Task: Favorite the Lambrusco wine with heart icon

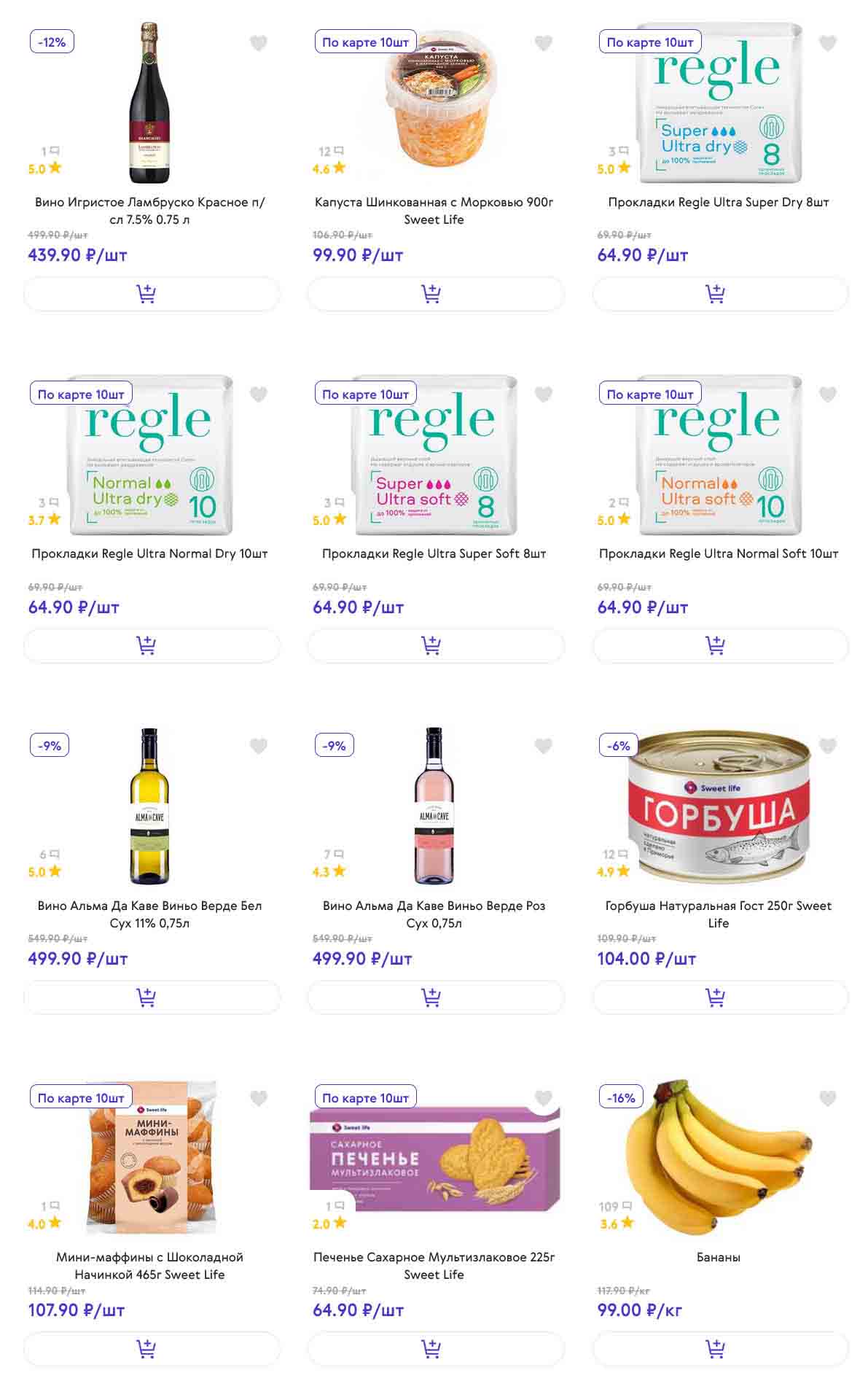Action: tap(259, 44)
